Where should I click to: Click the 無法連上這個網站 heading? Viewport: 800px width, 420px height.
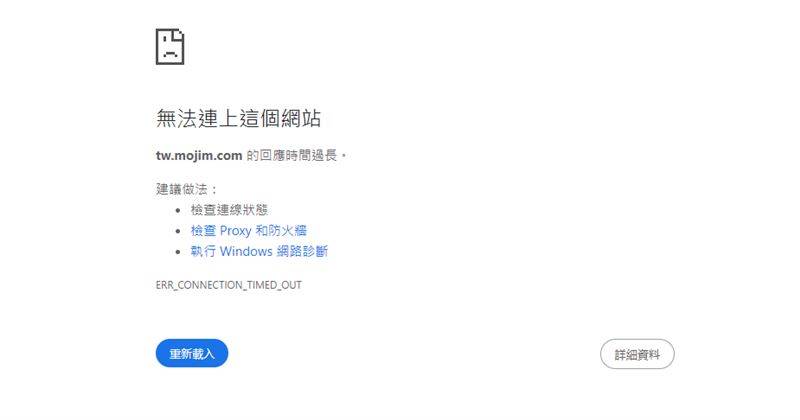tap(238, 118)
